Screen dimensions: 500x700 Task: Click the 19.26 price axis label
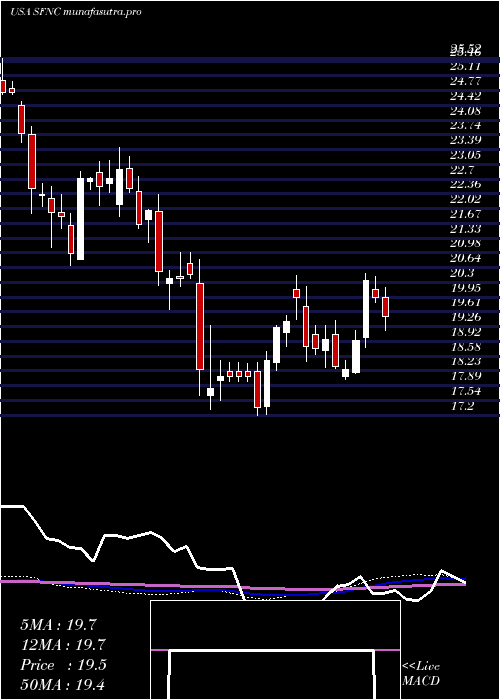point(466,317)
